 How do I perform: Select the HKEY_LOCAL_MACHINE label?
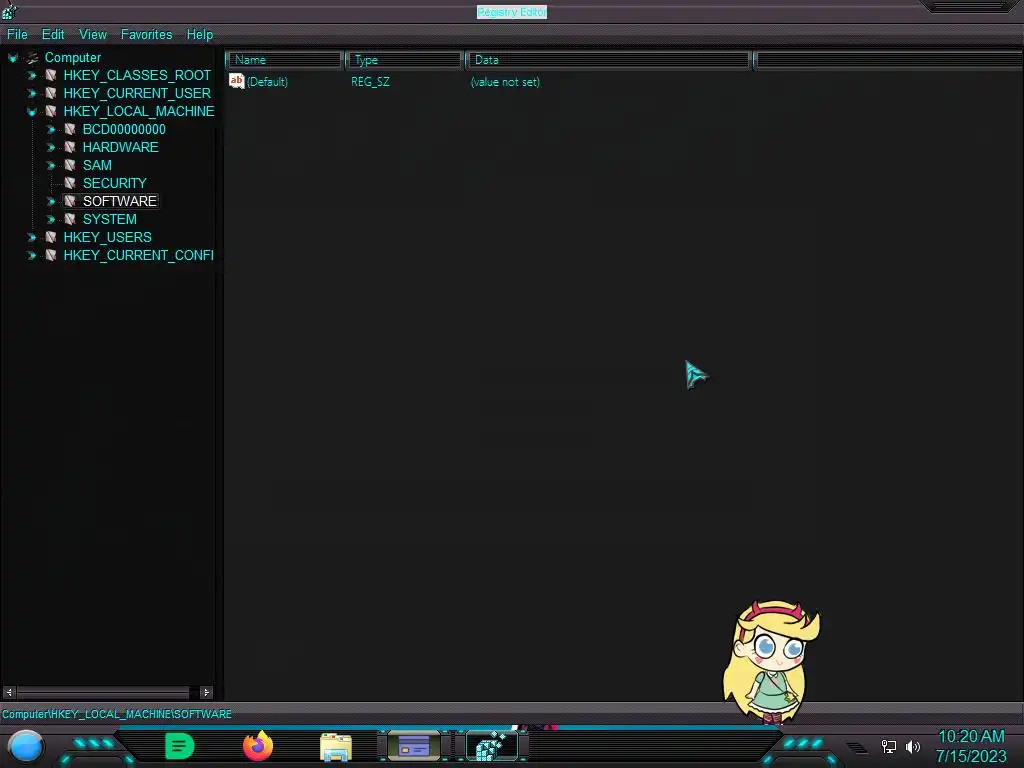(x=139, y=111)
